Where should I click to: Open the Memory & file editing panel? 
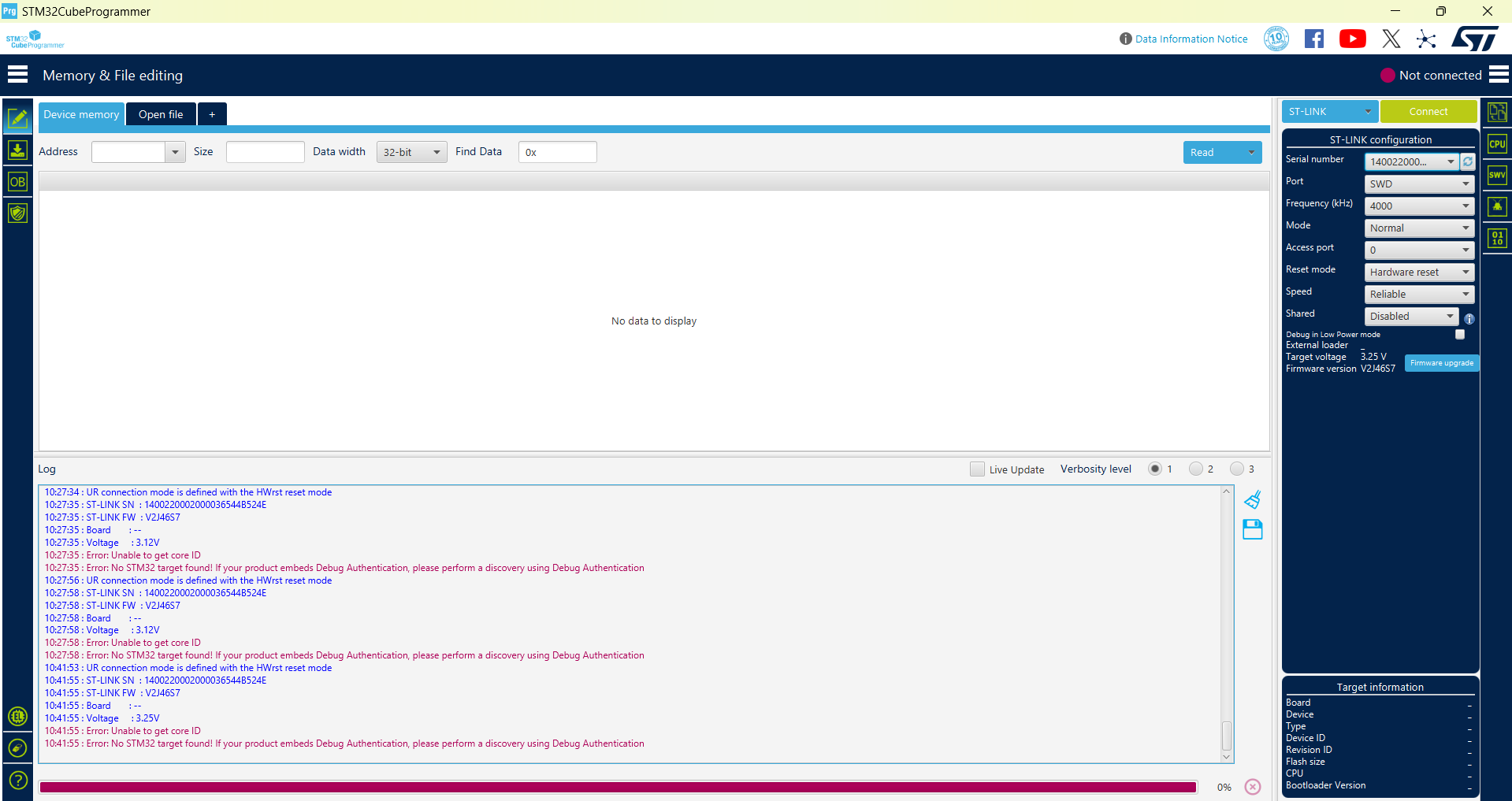(17, 118)
